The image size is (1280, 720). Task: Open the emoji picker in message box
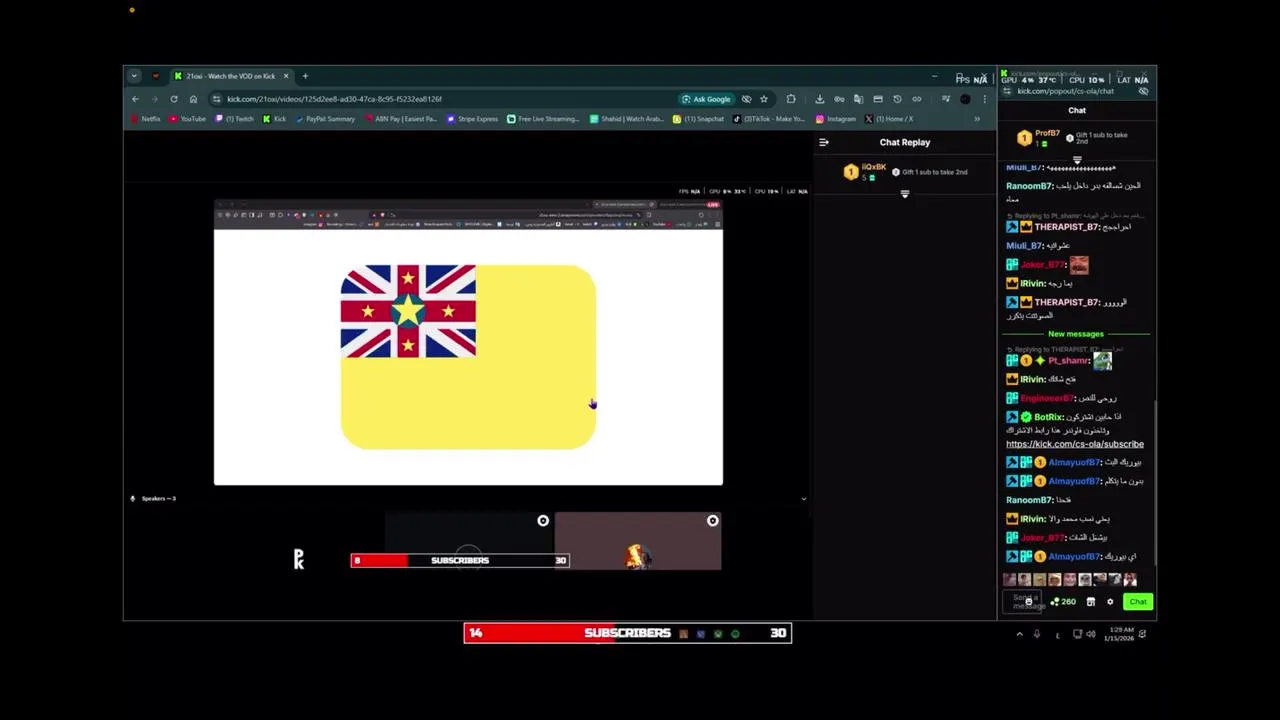coord(1029,602)
